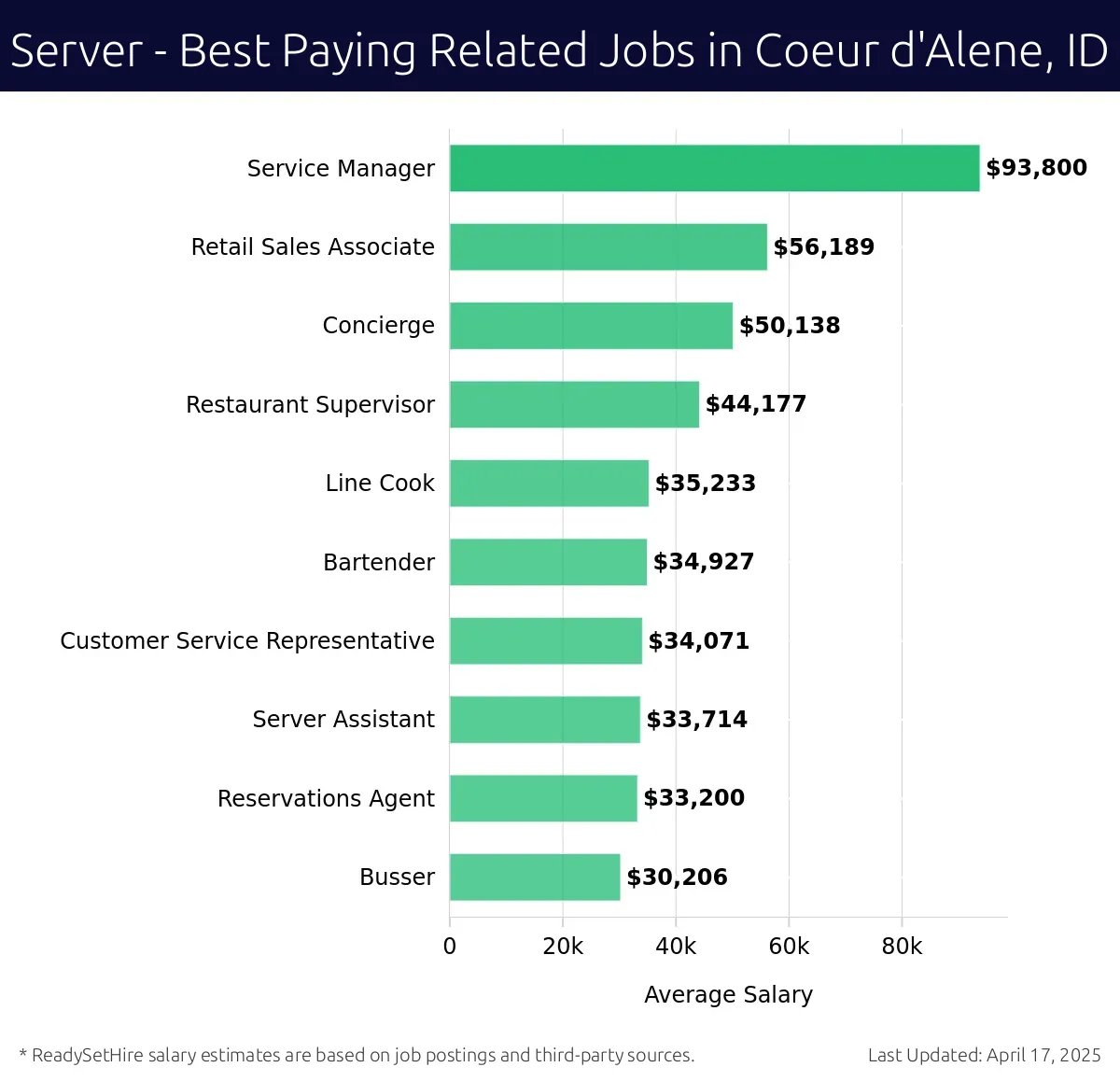
Task: Click the 'Service Manager' category label
Action: click(341, 169)
